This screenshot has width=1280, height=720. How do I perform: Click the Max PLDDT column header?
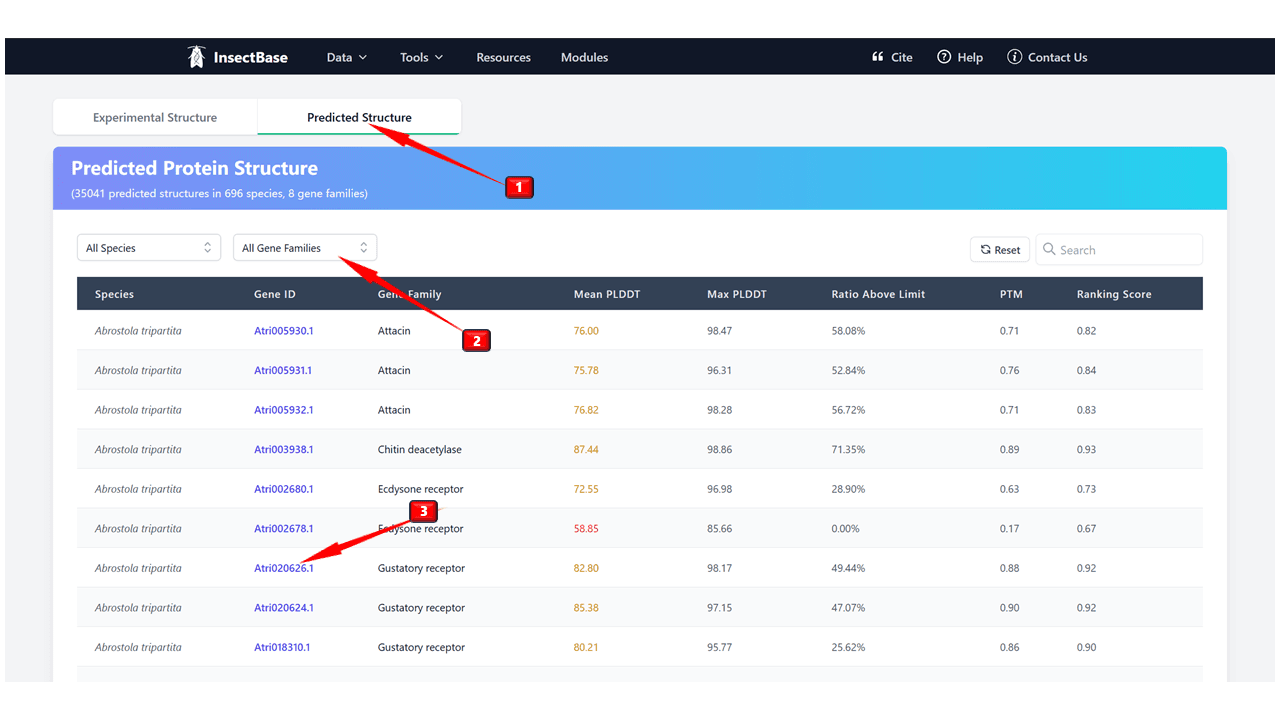point(737,294)
